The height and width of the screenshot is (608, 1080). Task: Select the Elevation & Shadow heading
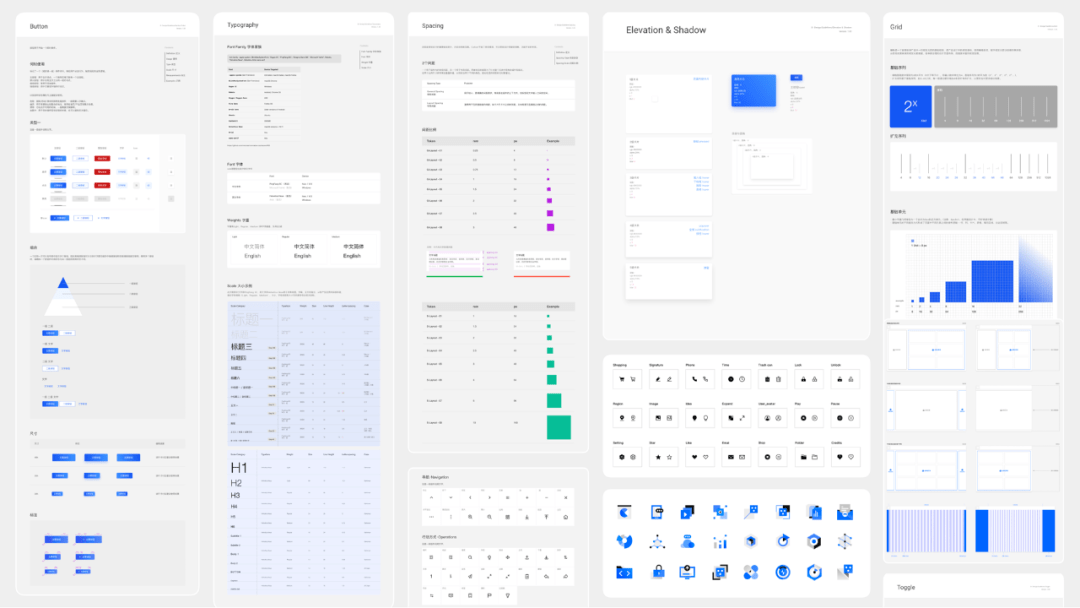666,30
